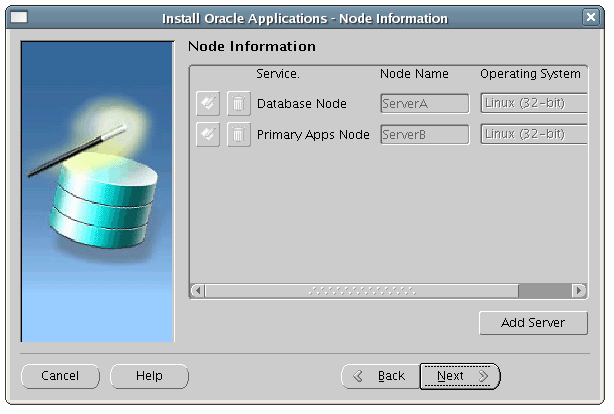Click the Operating System column header
The image size is (614, 414).
tap(530, 74)
